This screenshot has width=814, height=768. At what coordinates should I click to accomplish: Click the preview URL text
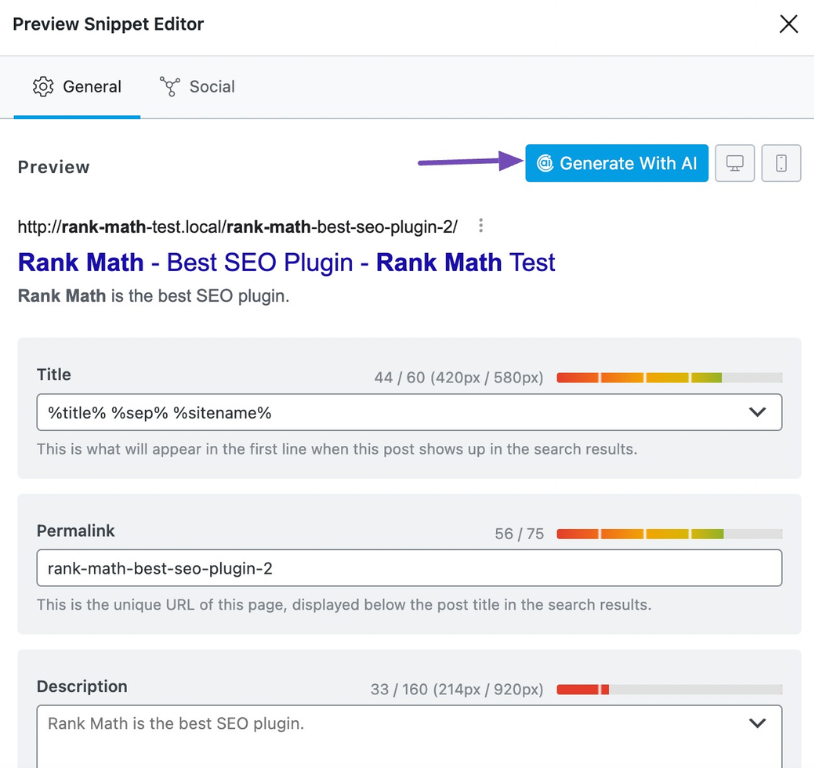click(237, 226)
